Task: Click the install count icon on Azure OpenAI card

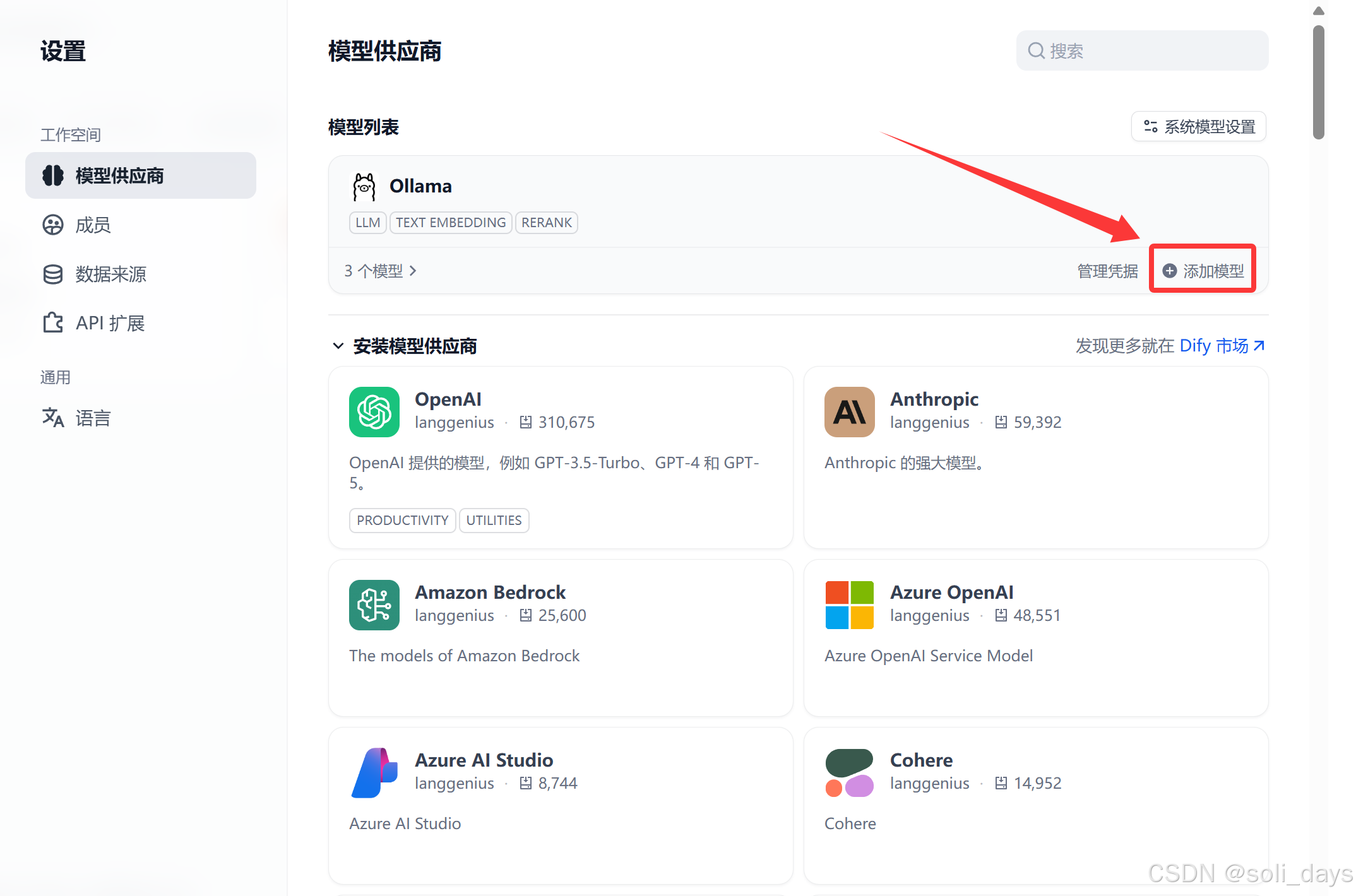Action: (x=1001, y=615)
